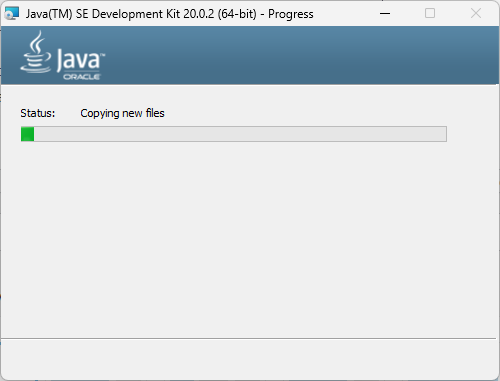This screenshot has height=381, width=500.
Task: Click the "Copying new files" status text
Action: point(122,113)
